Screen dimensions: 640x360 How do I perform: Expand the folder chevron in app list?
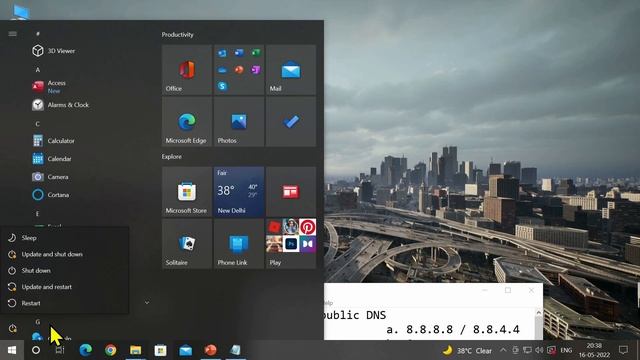[147, 302]
